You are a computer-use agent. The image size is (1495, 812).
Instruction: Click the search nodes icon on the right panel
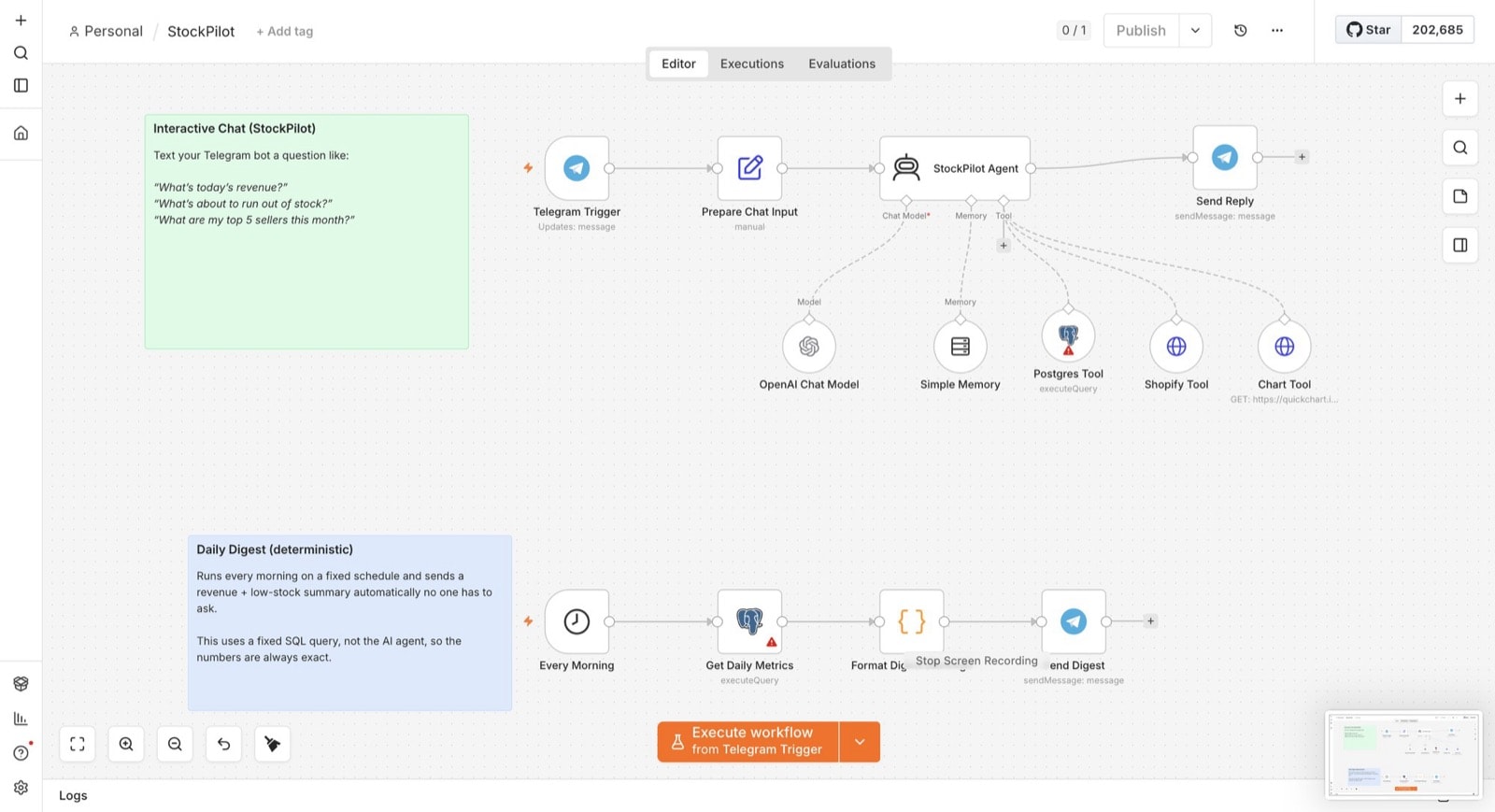point(1459,147)
